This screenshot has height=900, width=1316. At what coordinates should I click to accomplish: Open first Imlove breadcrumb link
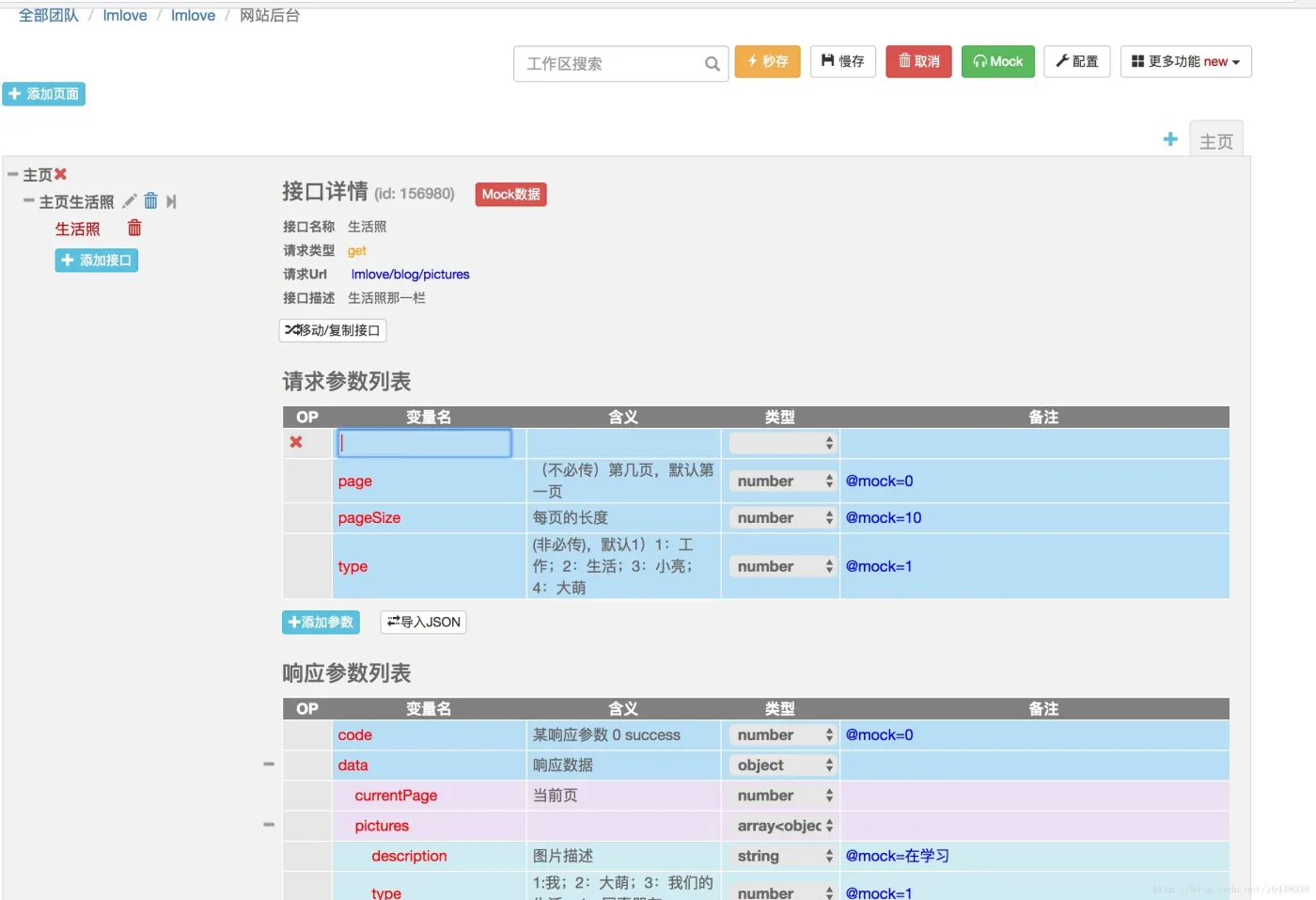pyautogui.click(x=125, y=15)
